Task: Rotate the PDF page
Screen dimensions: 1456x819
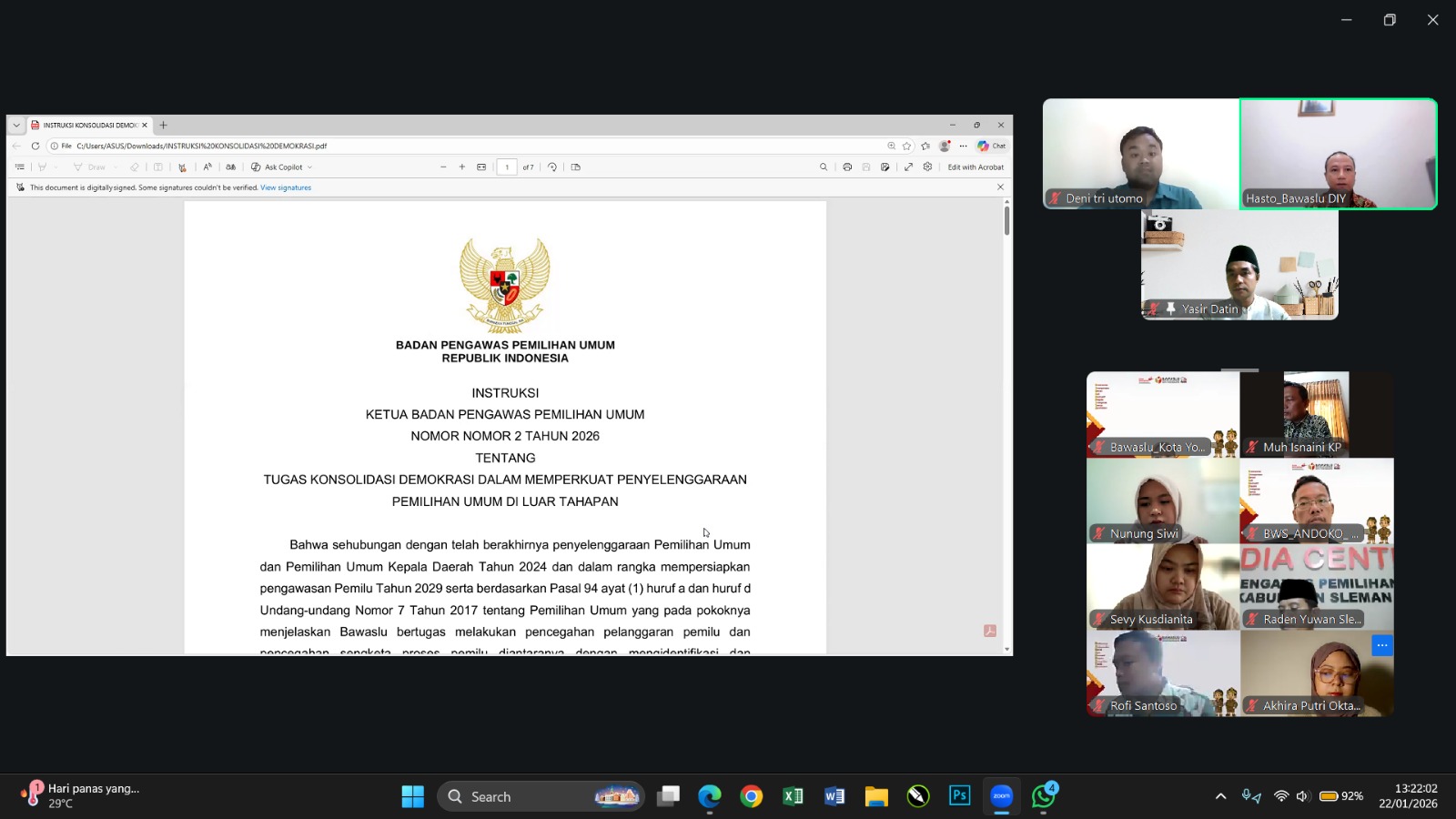Action: click(x=552, y=167)
